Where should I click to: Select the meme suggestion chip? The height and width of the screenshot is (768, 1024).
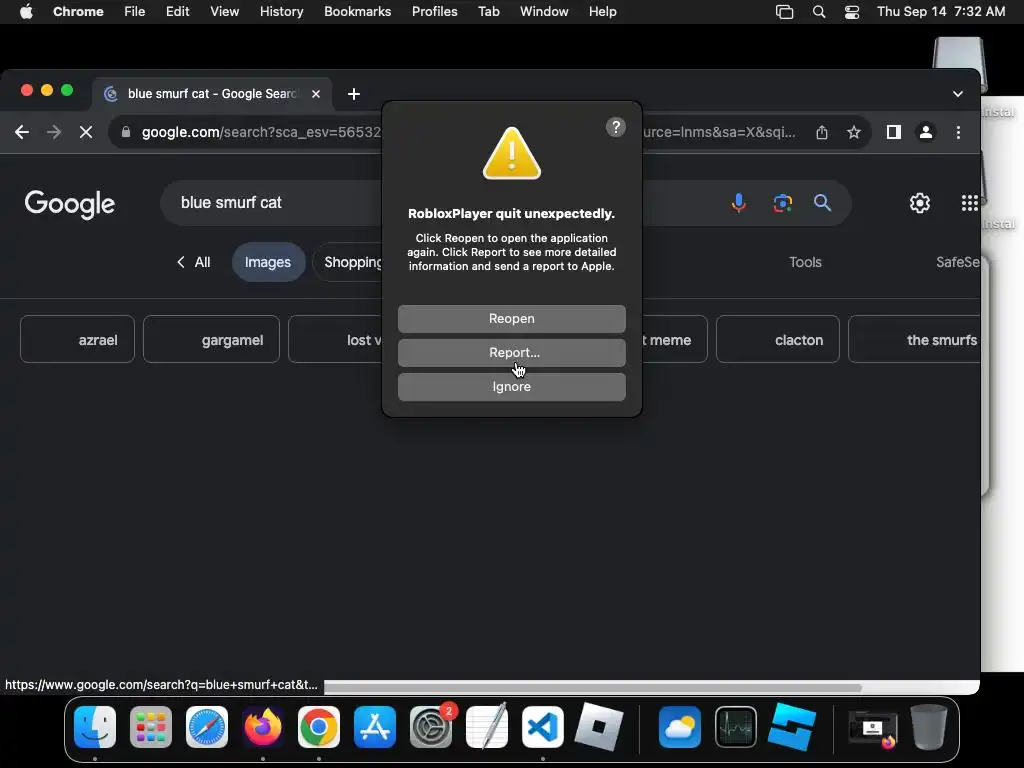click(674, 340)
